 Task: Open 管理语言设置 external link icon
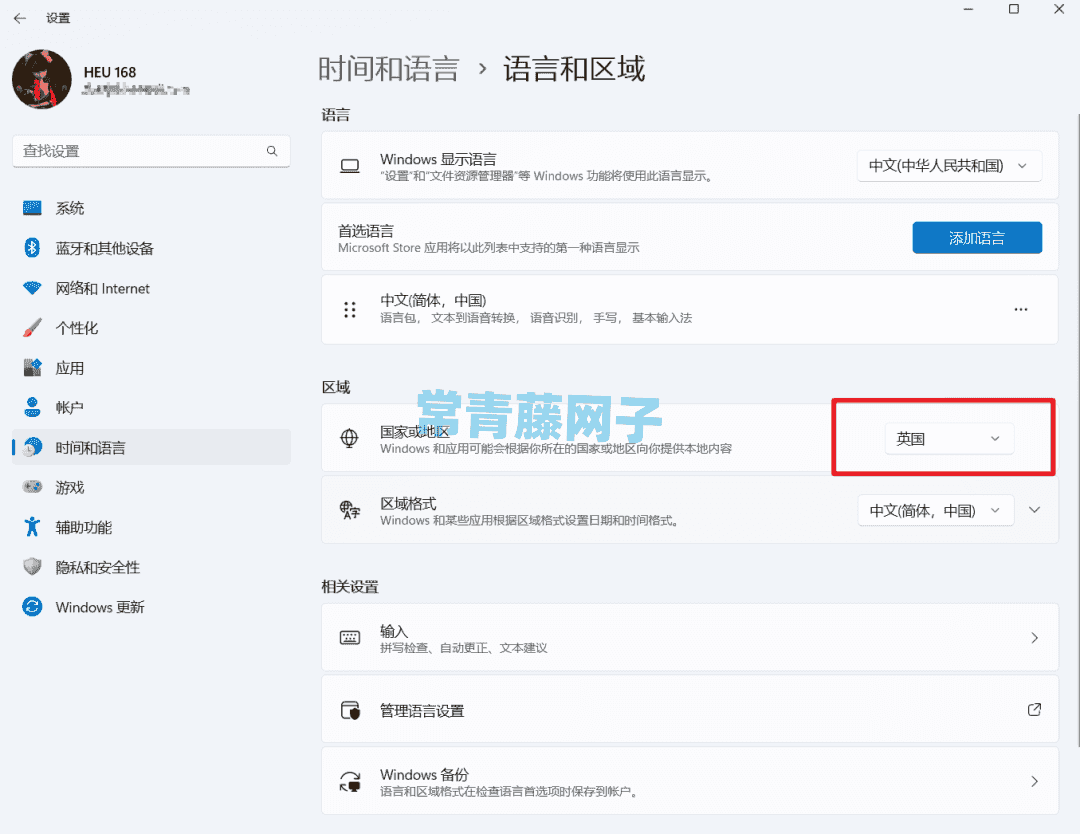pyautogui.click(x=1035, y=709)
